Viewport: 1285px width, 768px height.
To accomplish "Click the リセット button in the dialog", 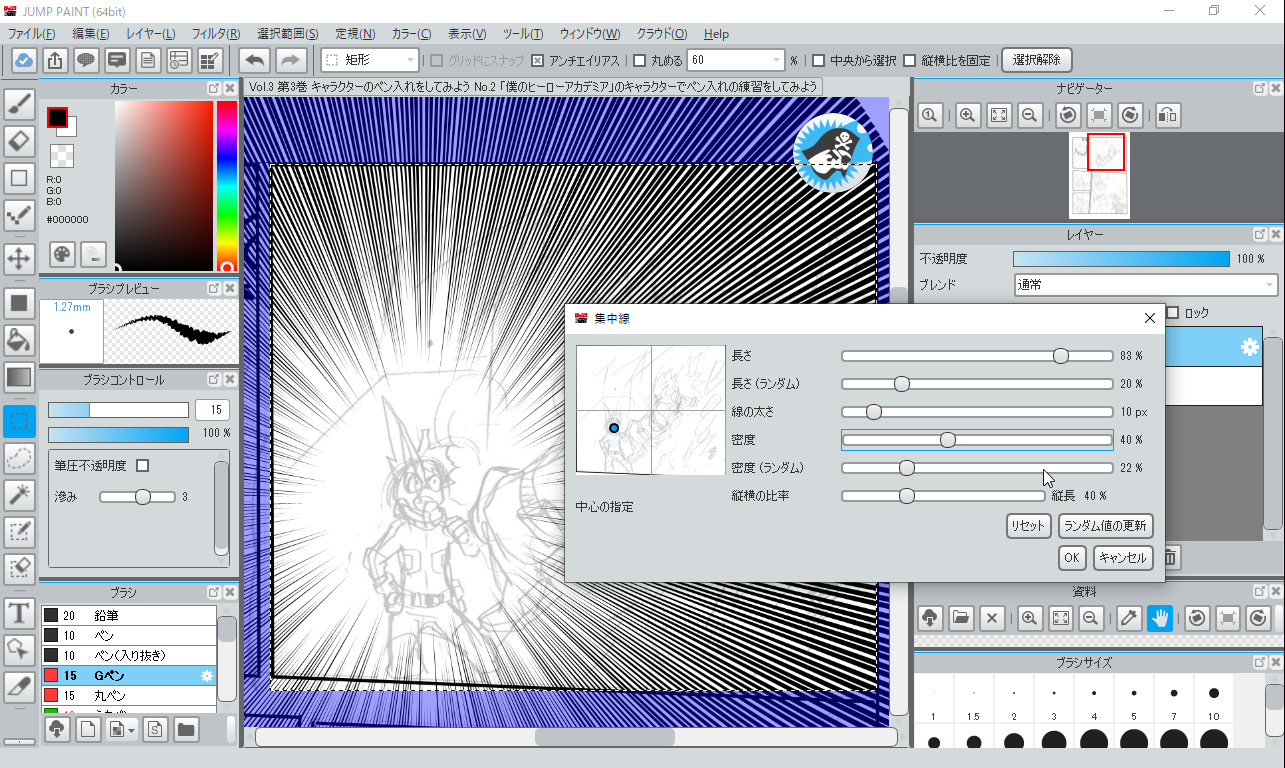I will (1028, 525).
